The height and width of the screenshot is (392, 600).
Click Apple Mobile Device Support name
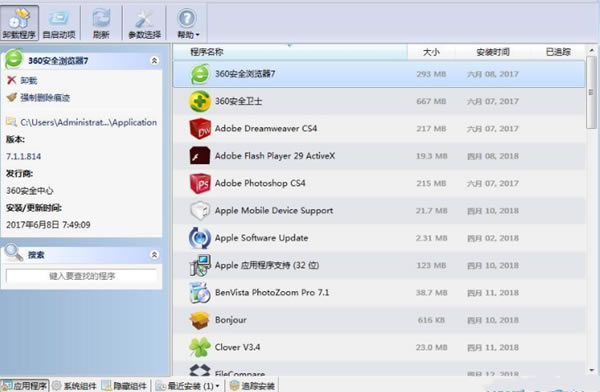[x=274, y=211]
